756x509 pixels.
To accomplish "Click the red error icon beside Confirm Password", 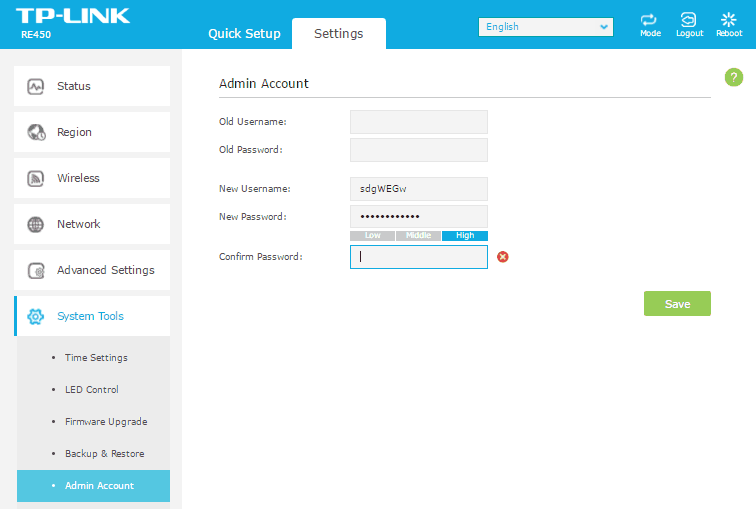I will (503, 257).
